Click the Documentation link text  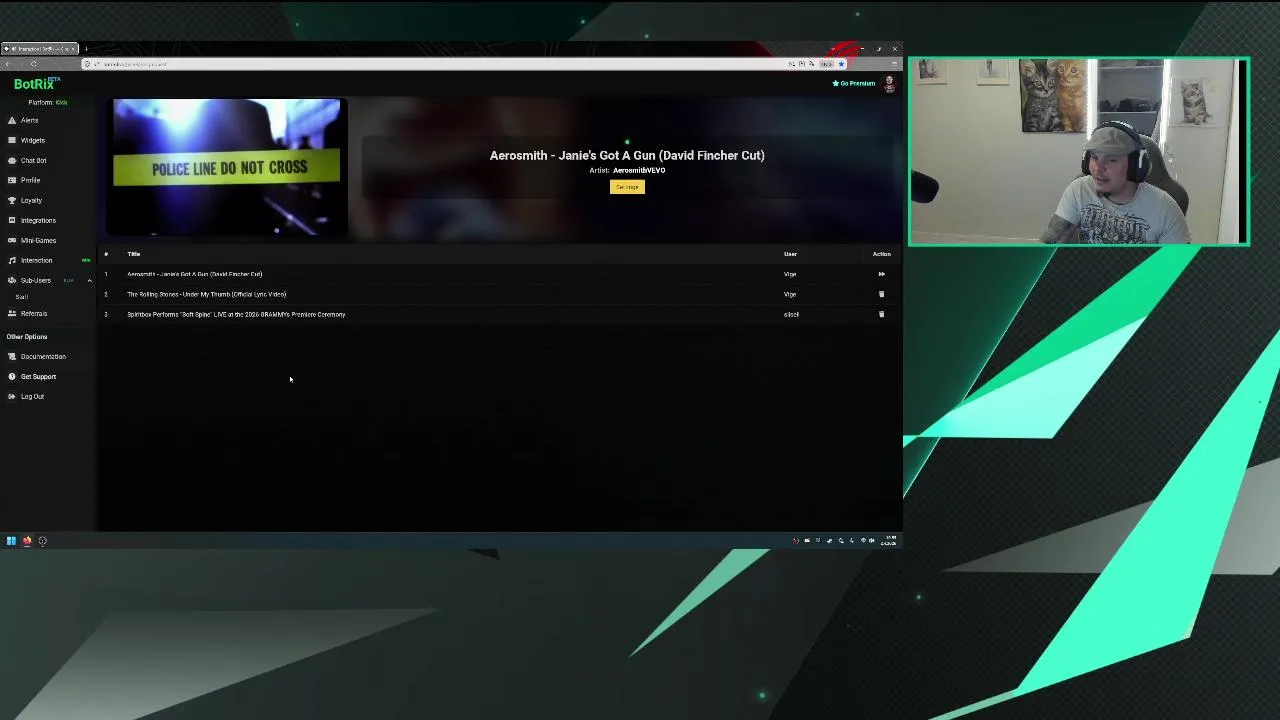(43, 356)
